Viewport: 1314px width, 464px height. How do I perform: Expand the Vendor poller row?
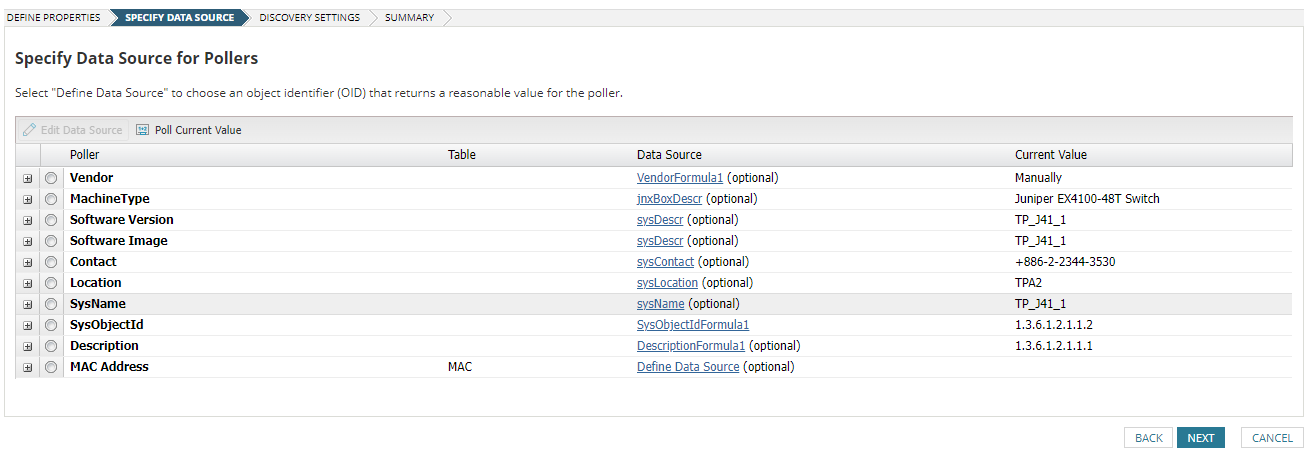28,178
